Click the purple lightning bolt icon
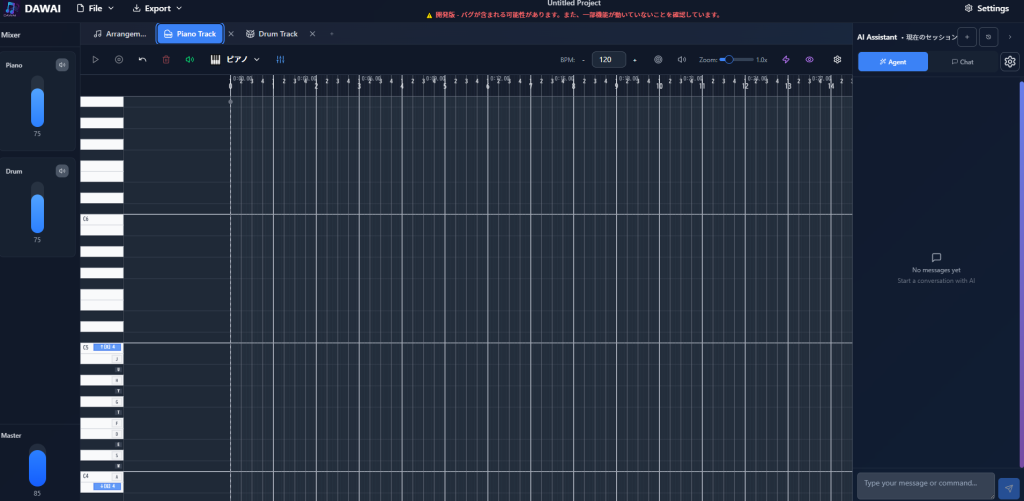 point(786,60)
